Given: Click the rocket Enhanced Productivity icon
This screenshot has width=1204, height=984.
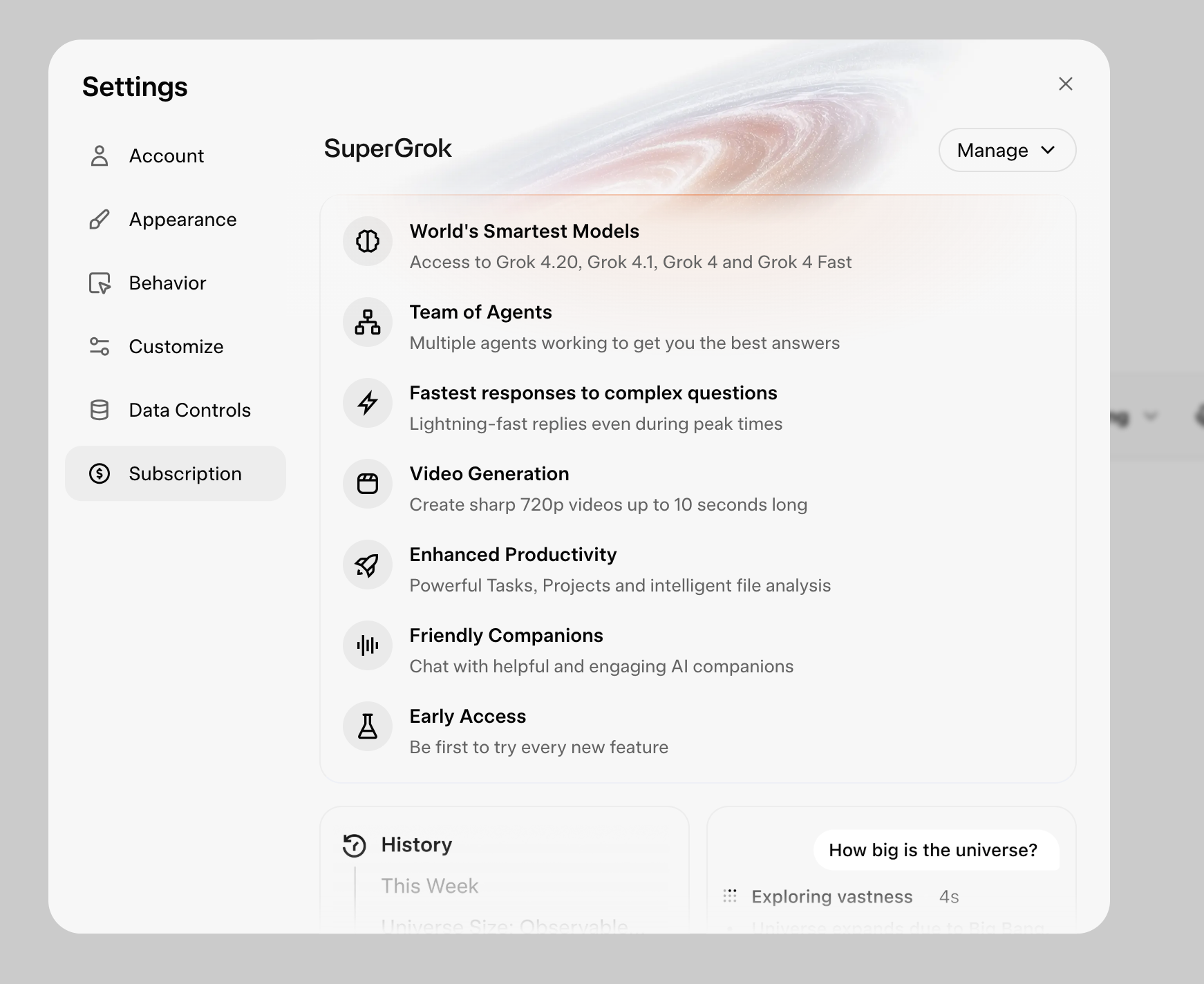Looking at the screenshot, I should 368,565.
